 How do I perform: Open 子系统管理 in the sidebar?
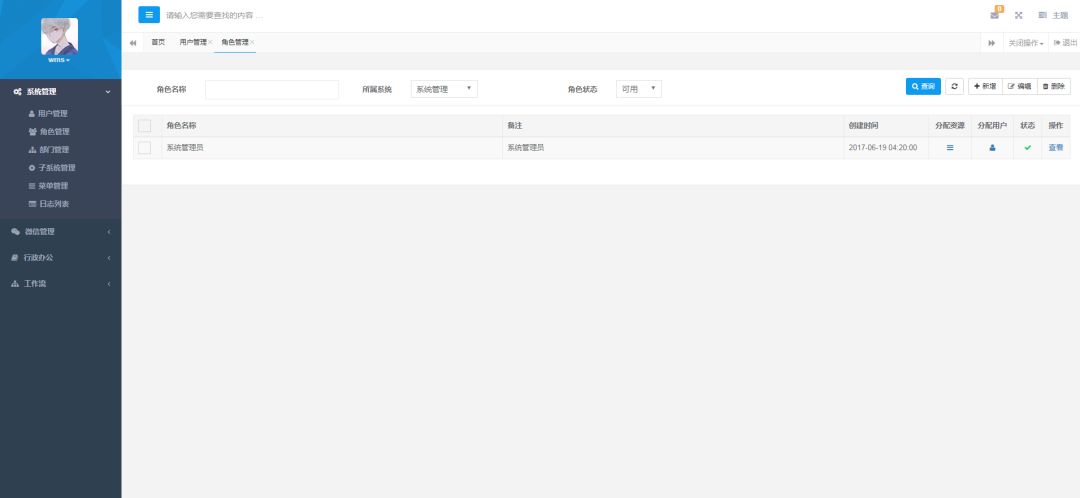pos(56,167)
